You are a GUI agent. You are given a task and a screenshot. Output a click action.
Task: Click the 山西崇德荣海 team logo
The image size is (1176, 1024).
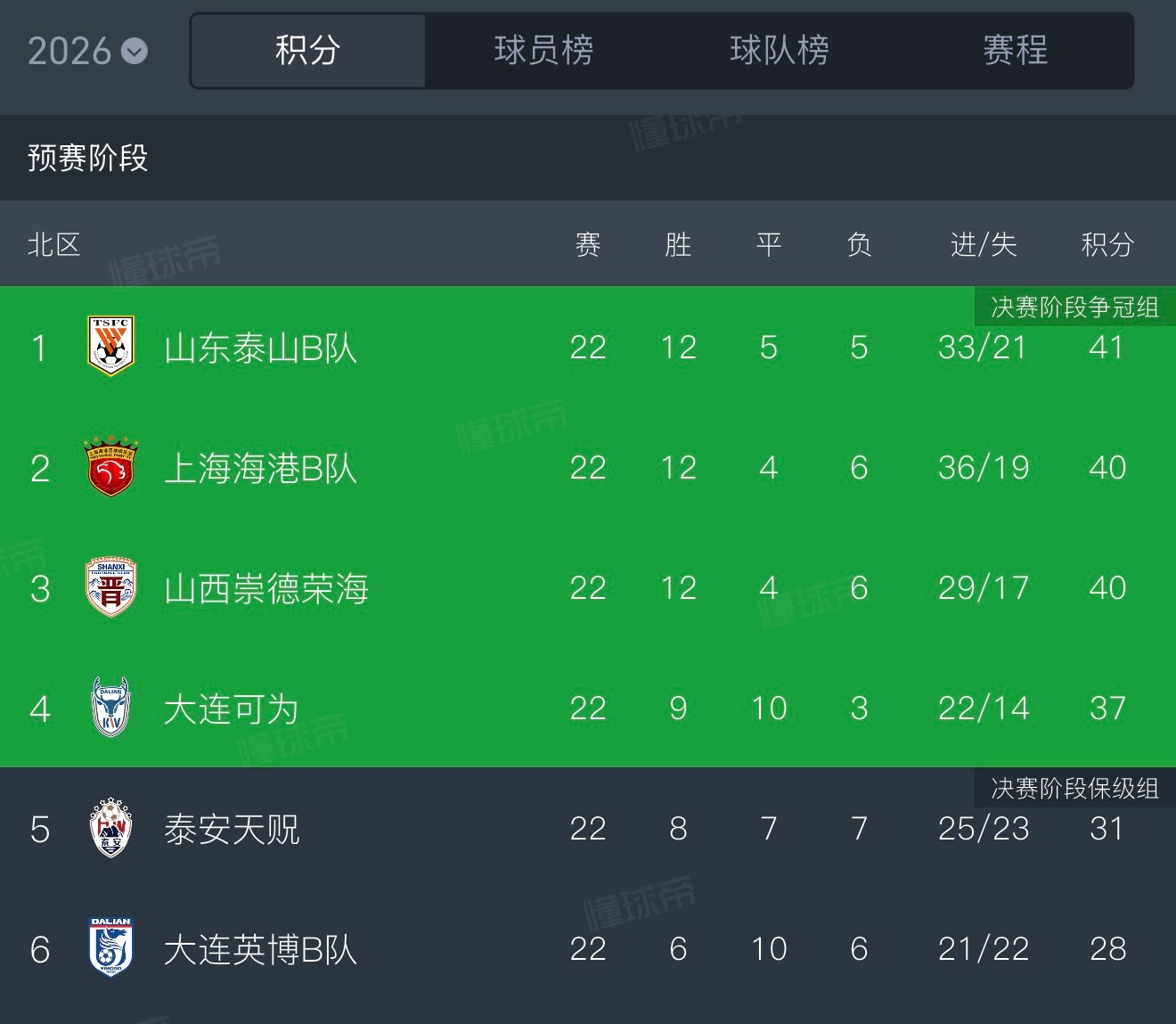pos(110,587)
